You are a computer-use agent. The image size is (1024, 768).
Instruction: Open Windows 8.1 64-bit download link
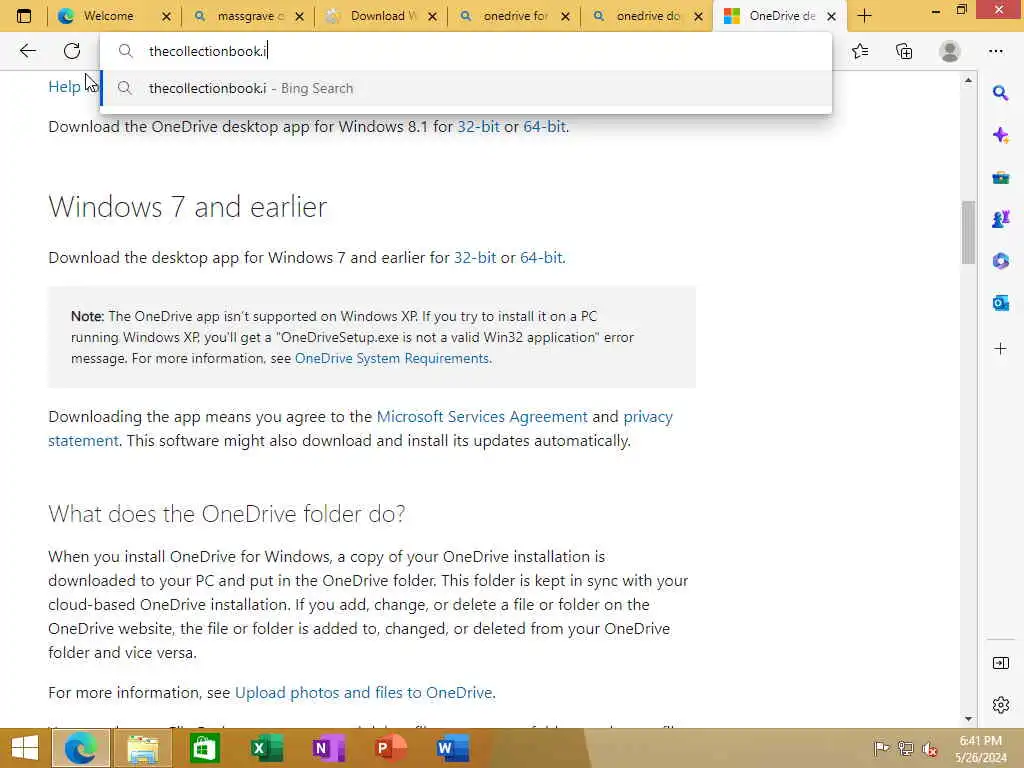pyautogui.click(x=545, y=126)
